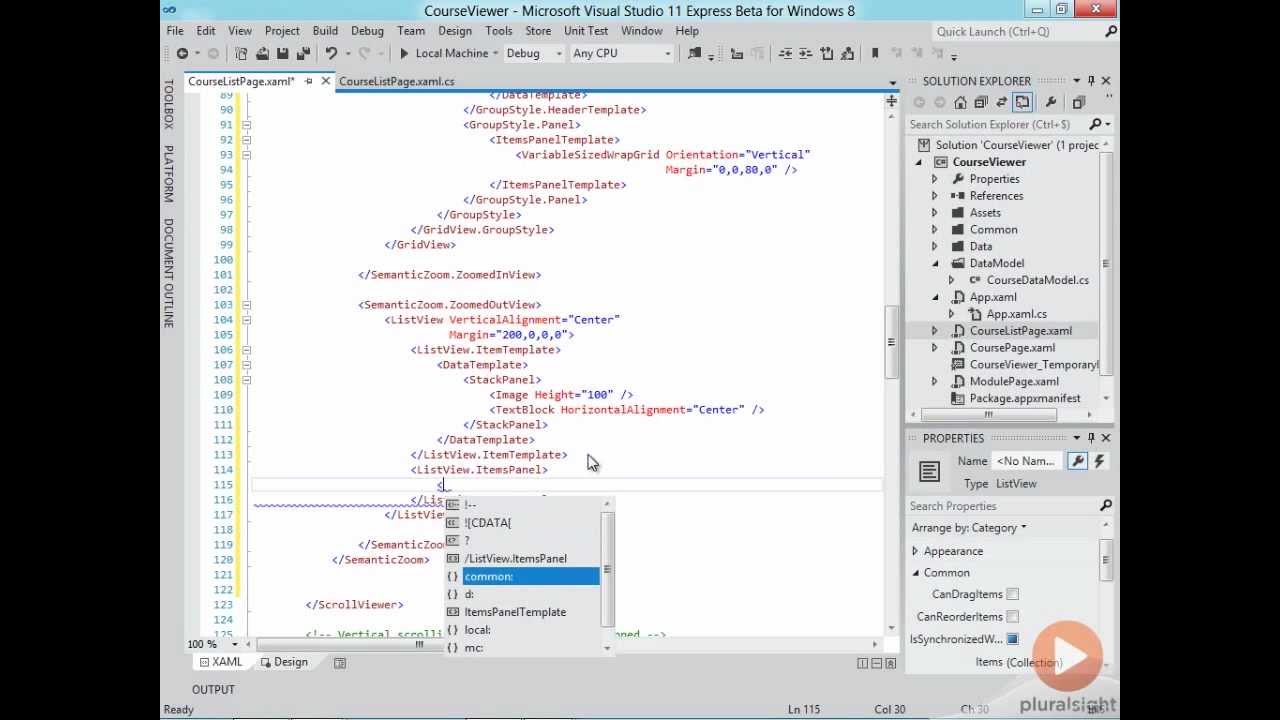Open the File menu

(175, 31)
